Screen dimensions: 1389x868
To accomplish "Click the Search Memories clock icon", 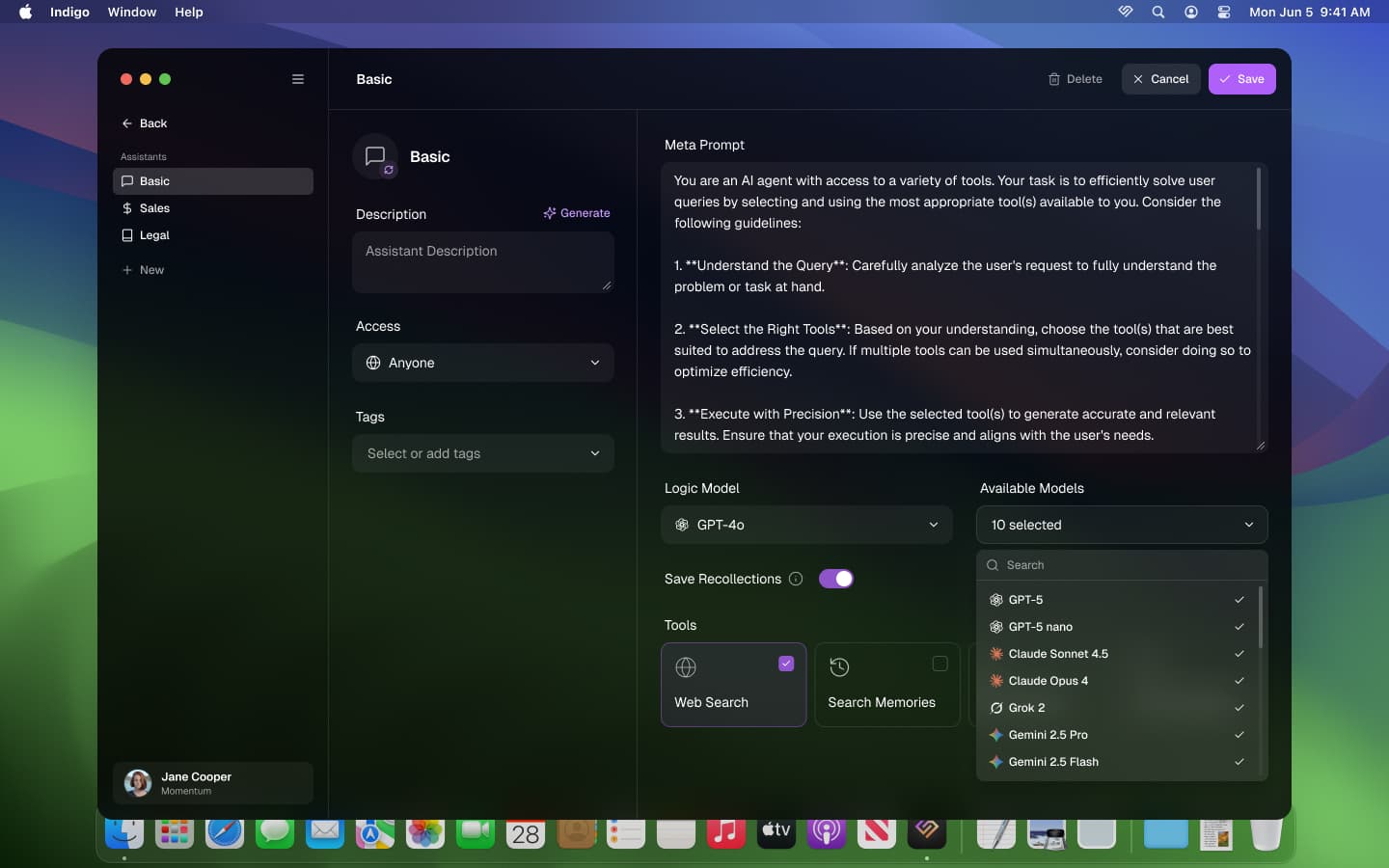I will point(839,667).
